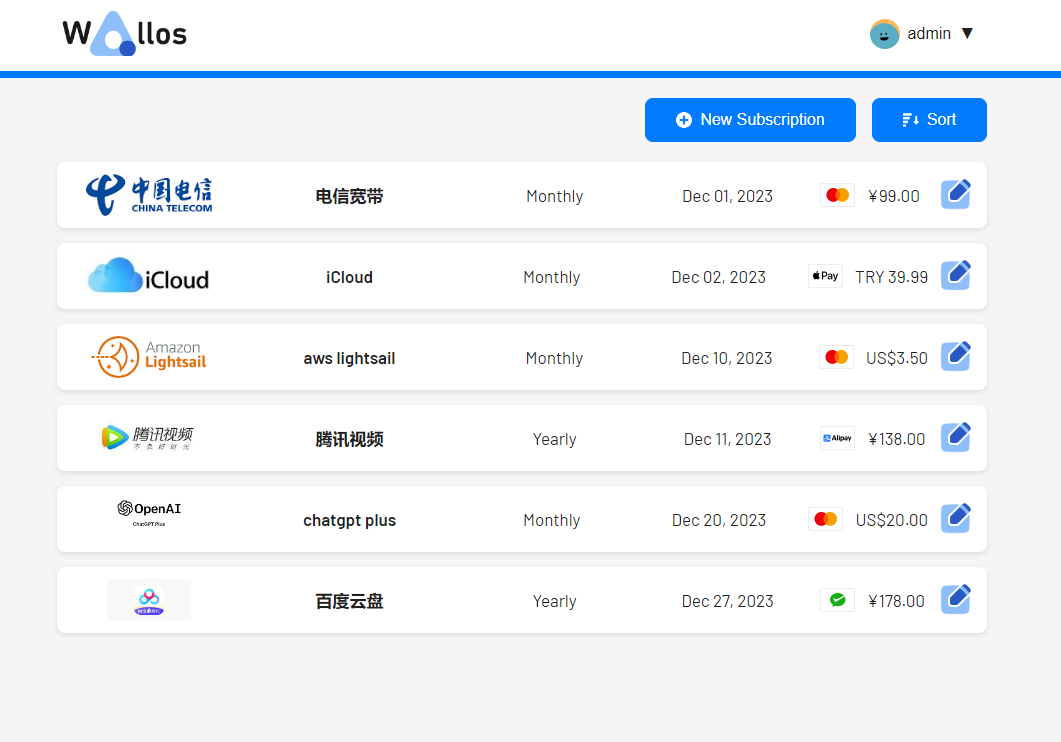Click the Mastercard icon on chatgpt plus row
Viewport: 1061px width, 742px height.
[825, 519]
